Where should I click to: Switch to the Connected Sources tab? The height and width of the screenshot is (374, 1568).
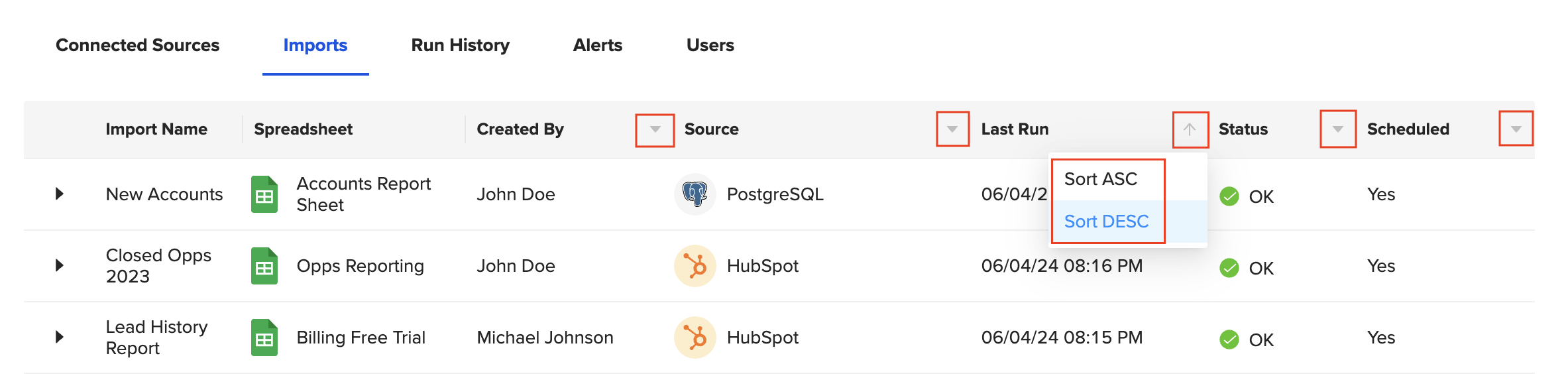point(137,45)
